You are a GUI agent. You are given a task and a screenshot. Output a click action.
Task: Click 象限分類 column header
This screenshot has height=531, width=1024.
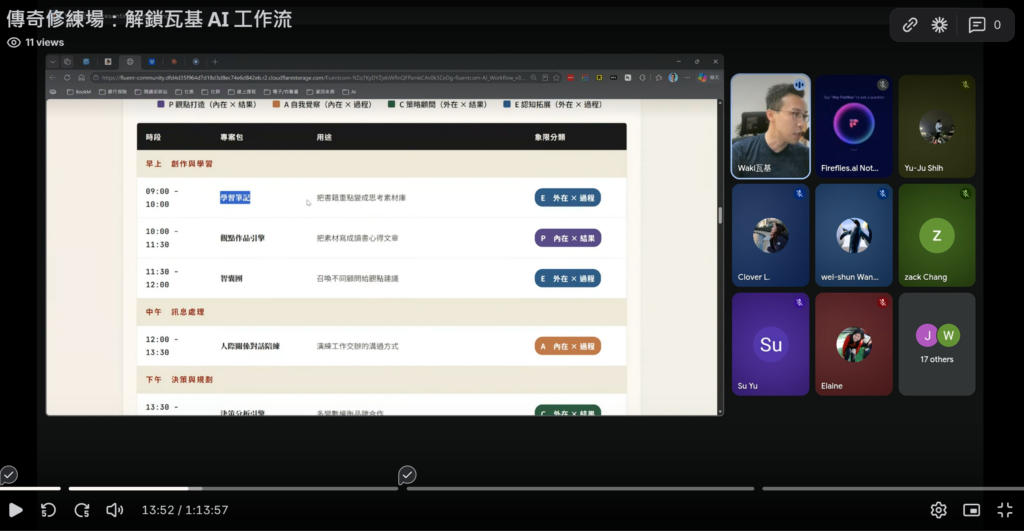[x=550, y=137]
